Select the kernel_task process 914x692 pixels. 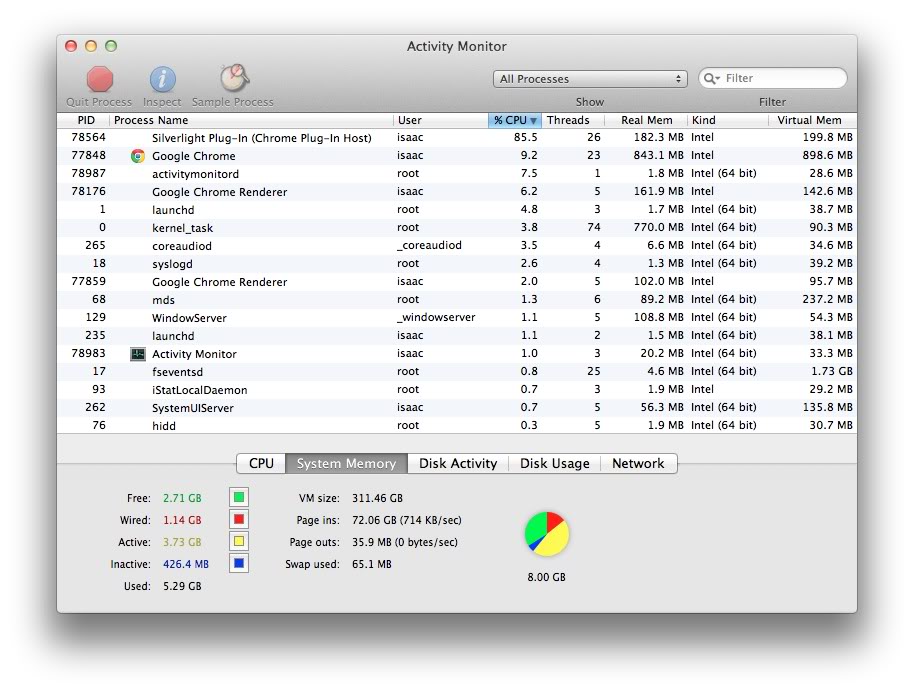click(457, 228)
